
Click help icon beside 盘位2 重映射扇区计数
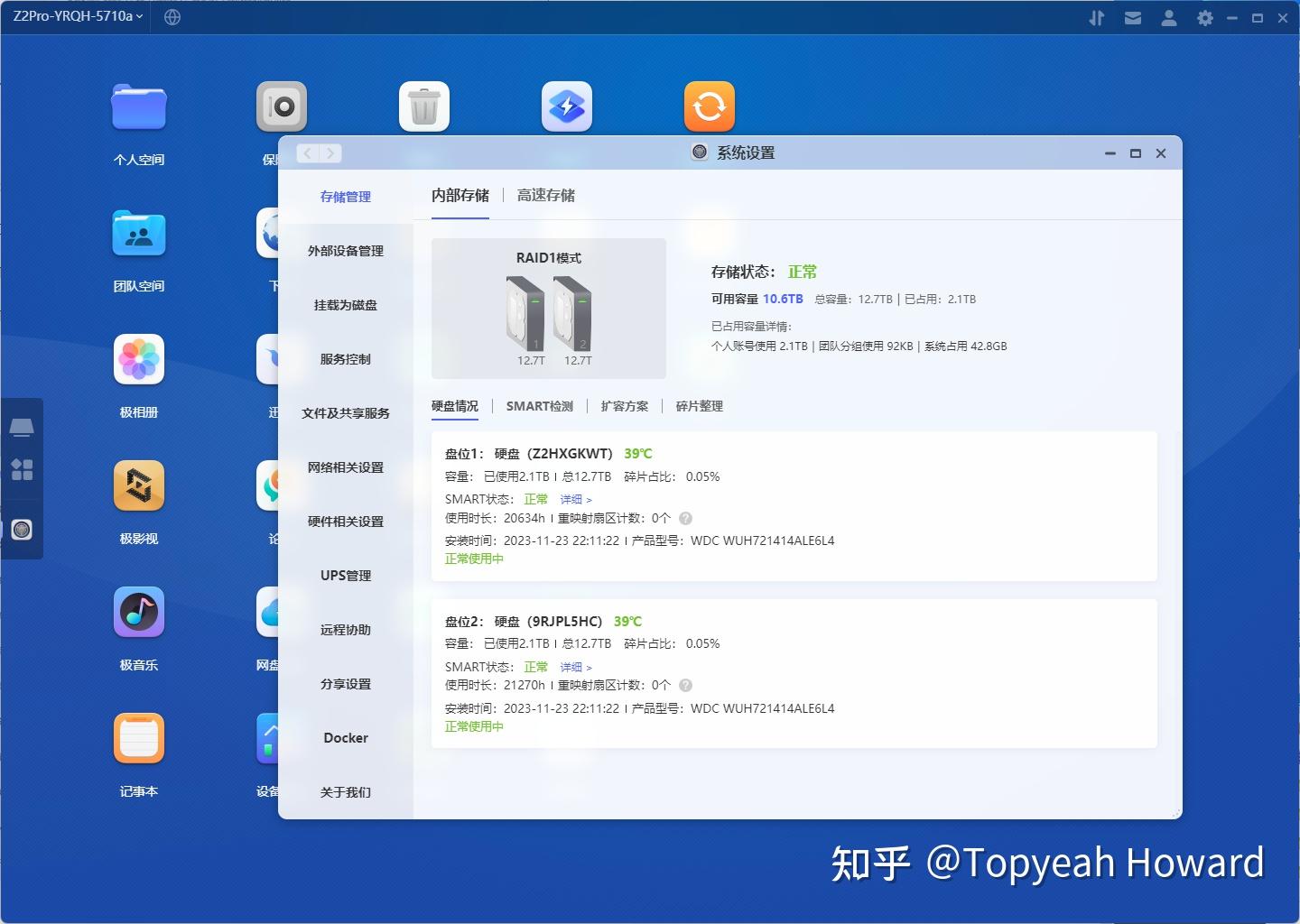685,685
